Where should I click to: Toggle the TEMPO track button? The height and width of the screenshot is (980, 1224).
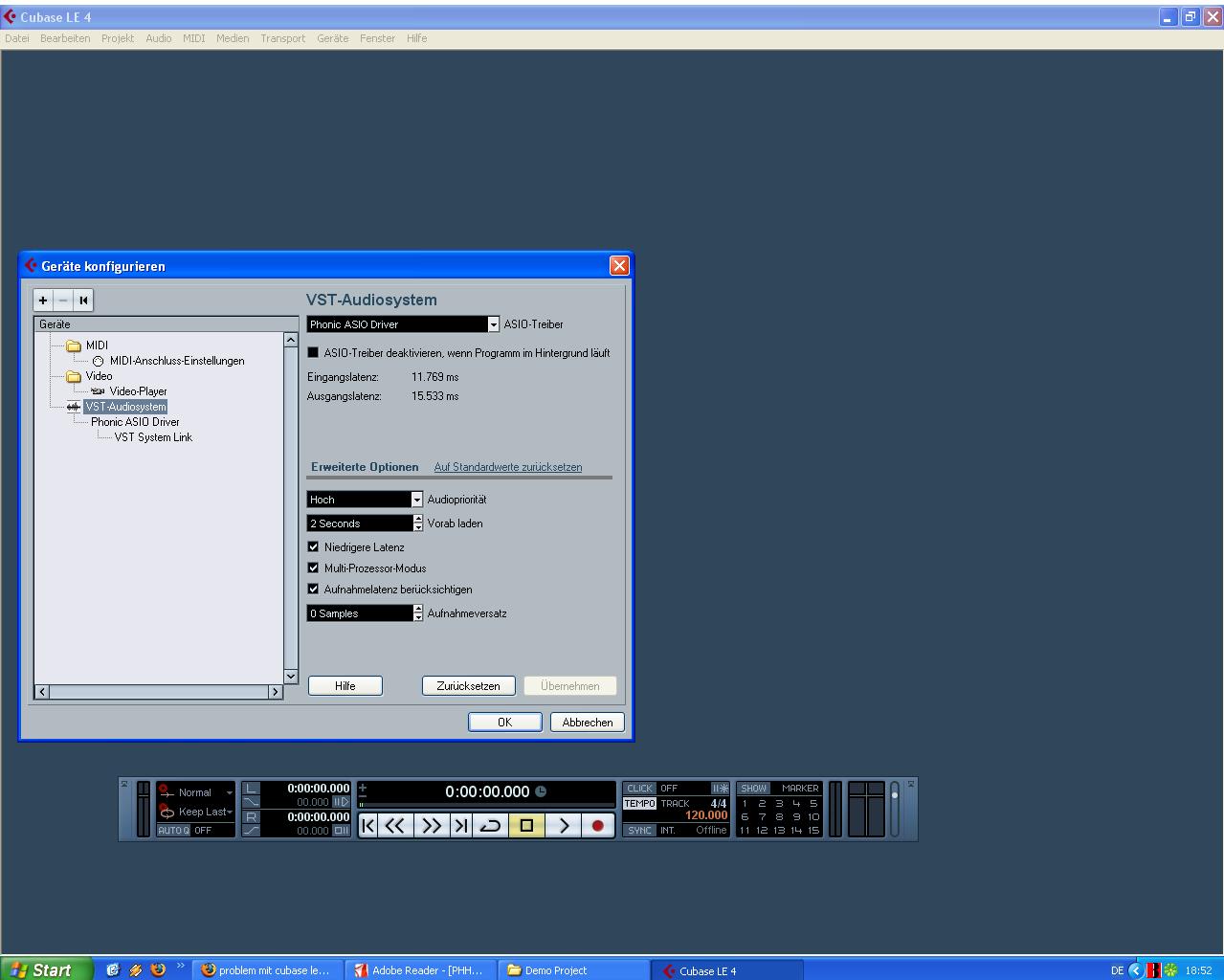[x=639, y=804]
